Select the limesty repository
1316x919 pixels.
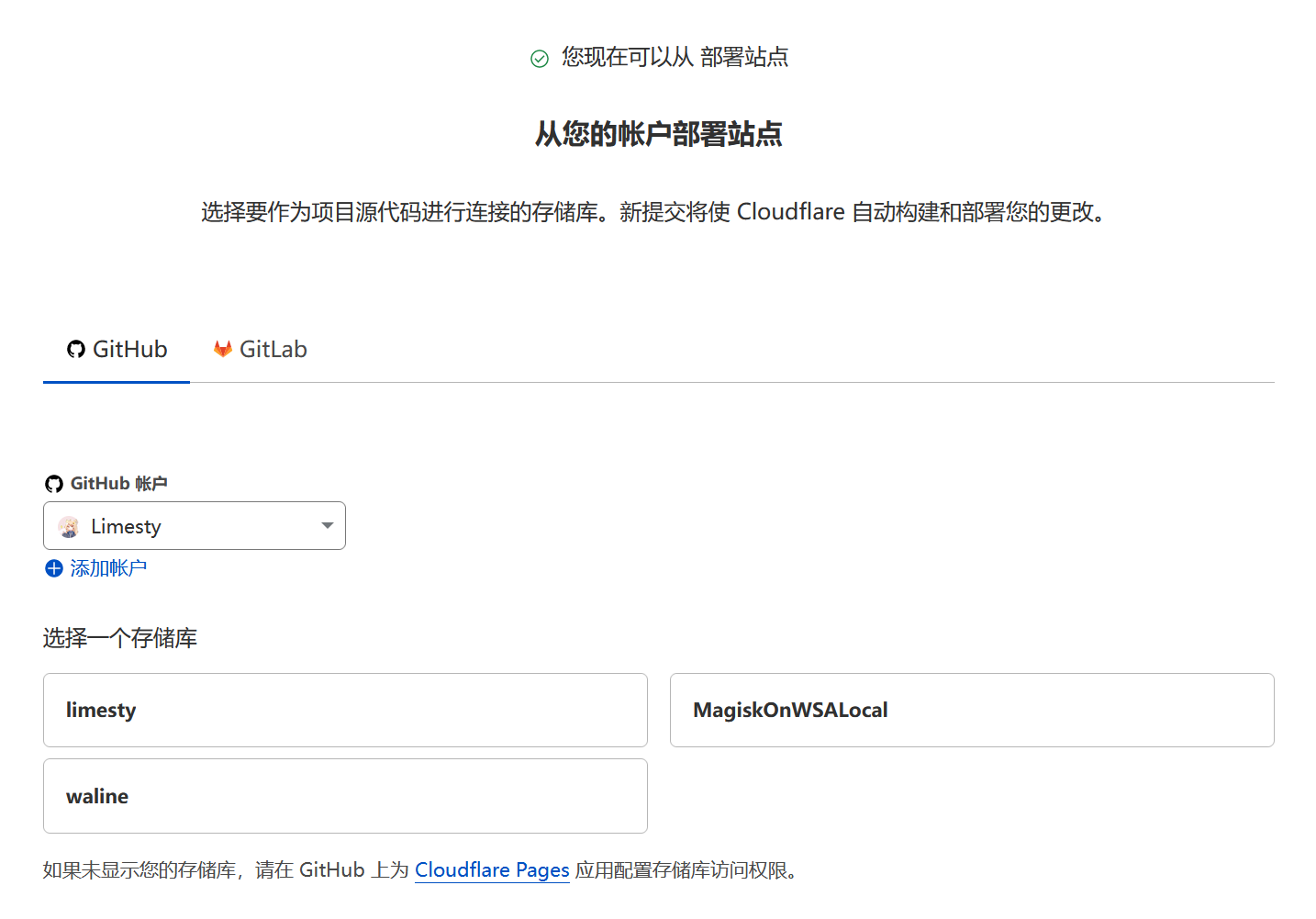345,710
